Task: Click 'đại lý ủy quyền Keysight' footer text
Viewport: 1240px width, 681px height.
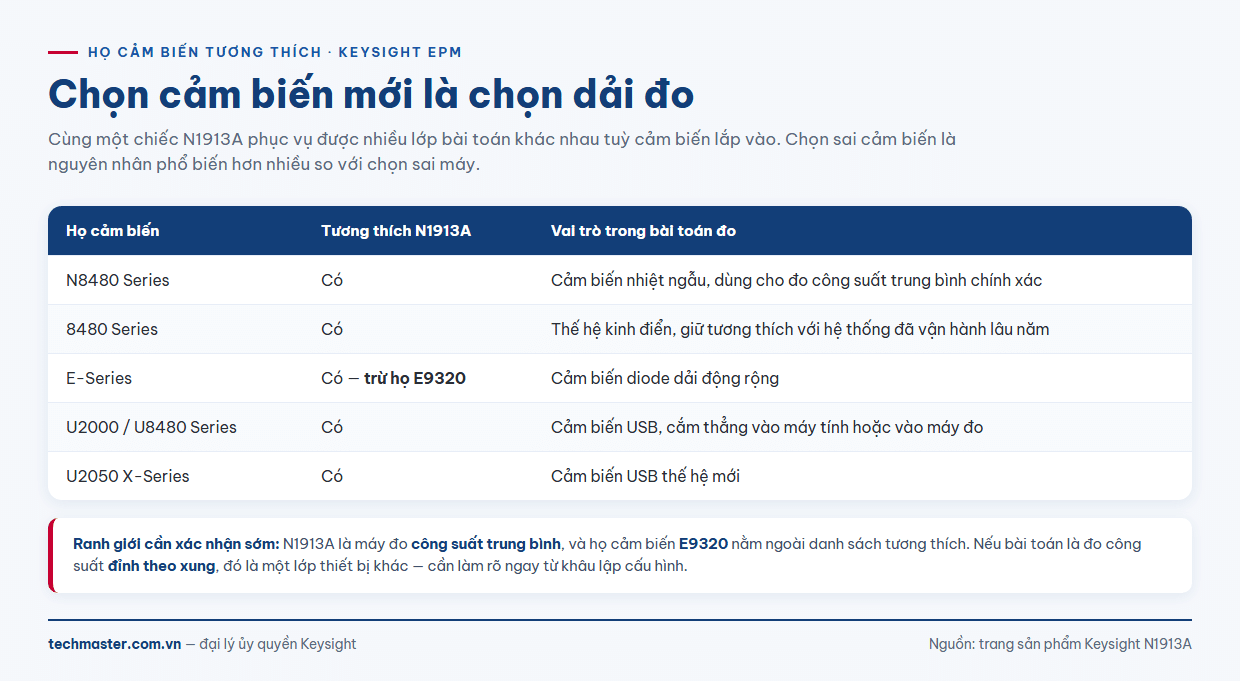Action: pos(278,644)
